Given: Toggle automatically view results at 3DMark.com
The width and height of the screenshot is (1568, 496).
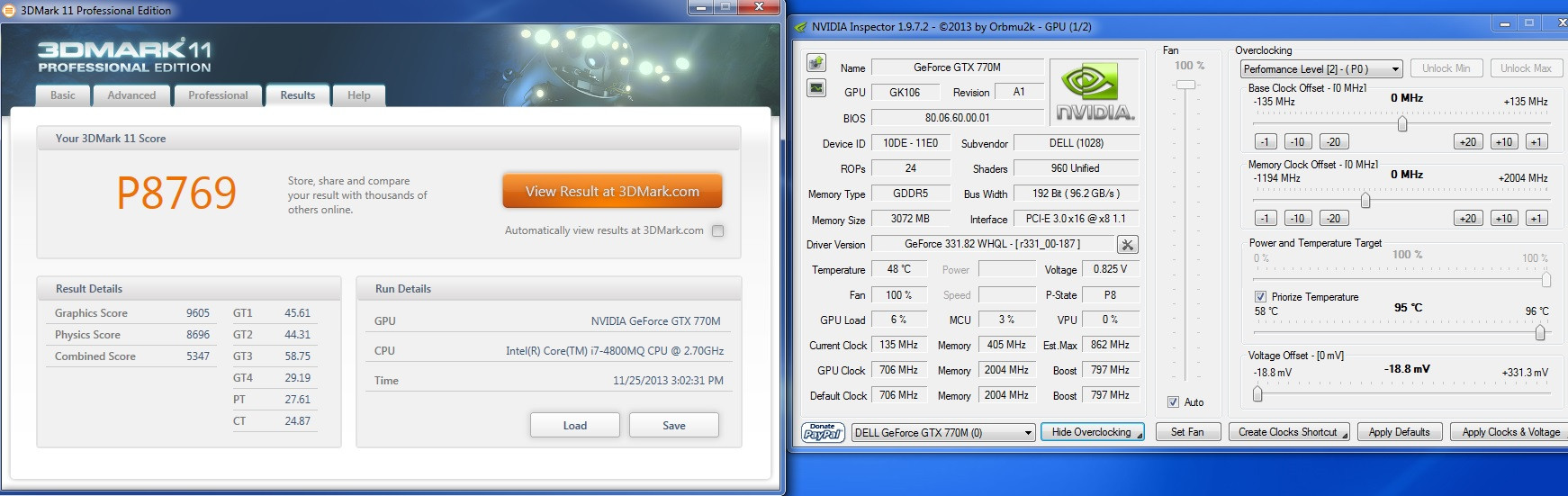Looking at the screenshot, I should tap(717, 230).
